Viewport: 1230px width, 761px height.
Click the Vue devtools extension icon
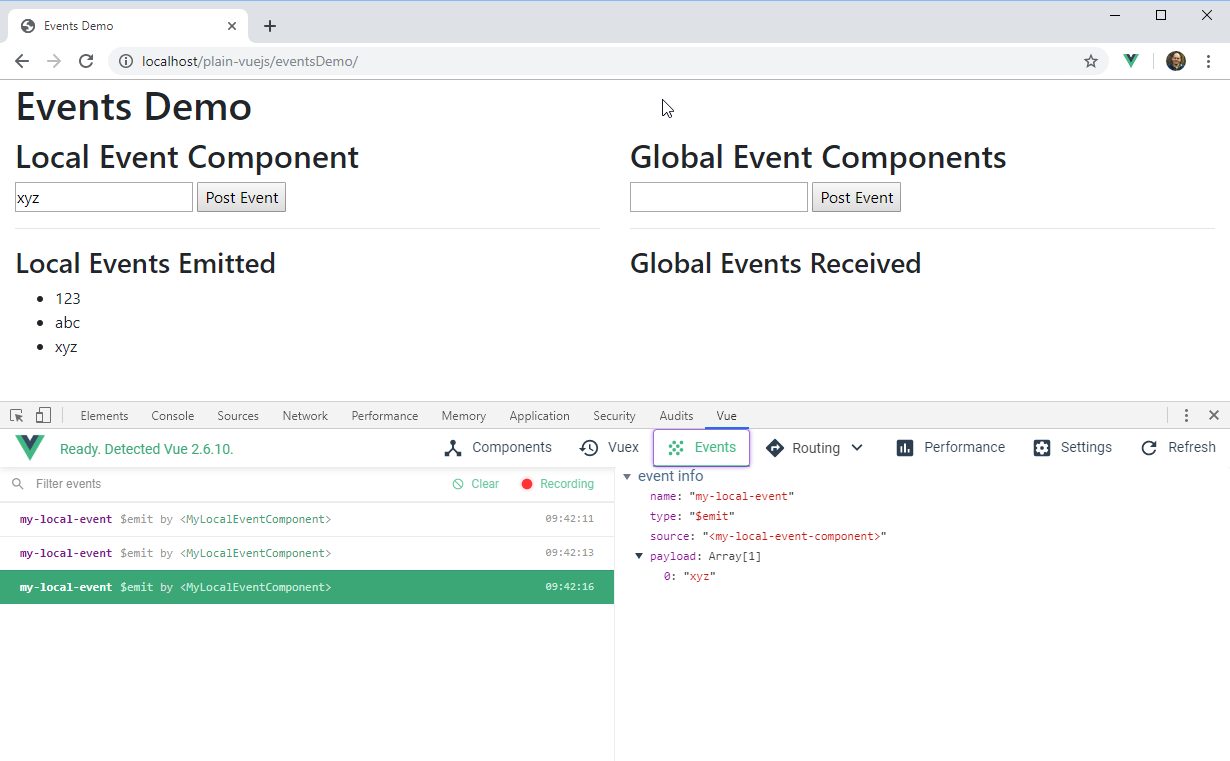(1131, 61)
